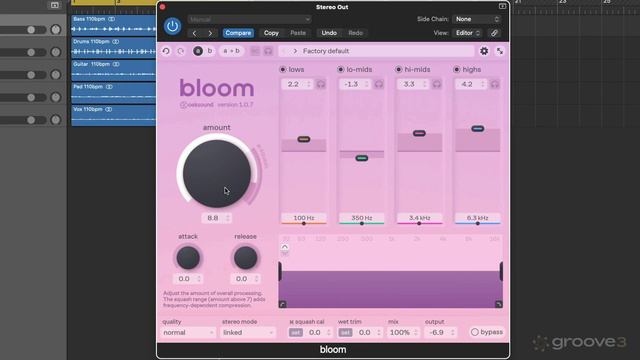The image size is (640, 360).
Task: Solo the highs band with headphone icon
Action: (x=495, y=84)
